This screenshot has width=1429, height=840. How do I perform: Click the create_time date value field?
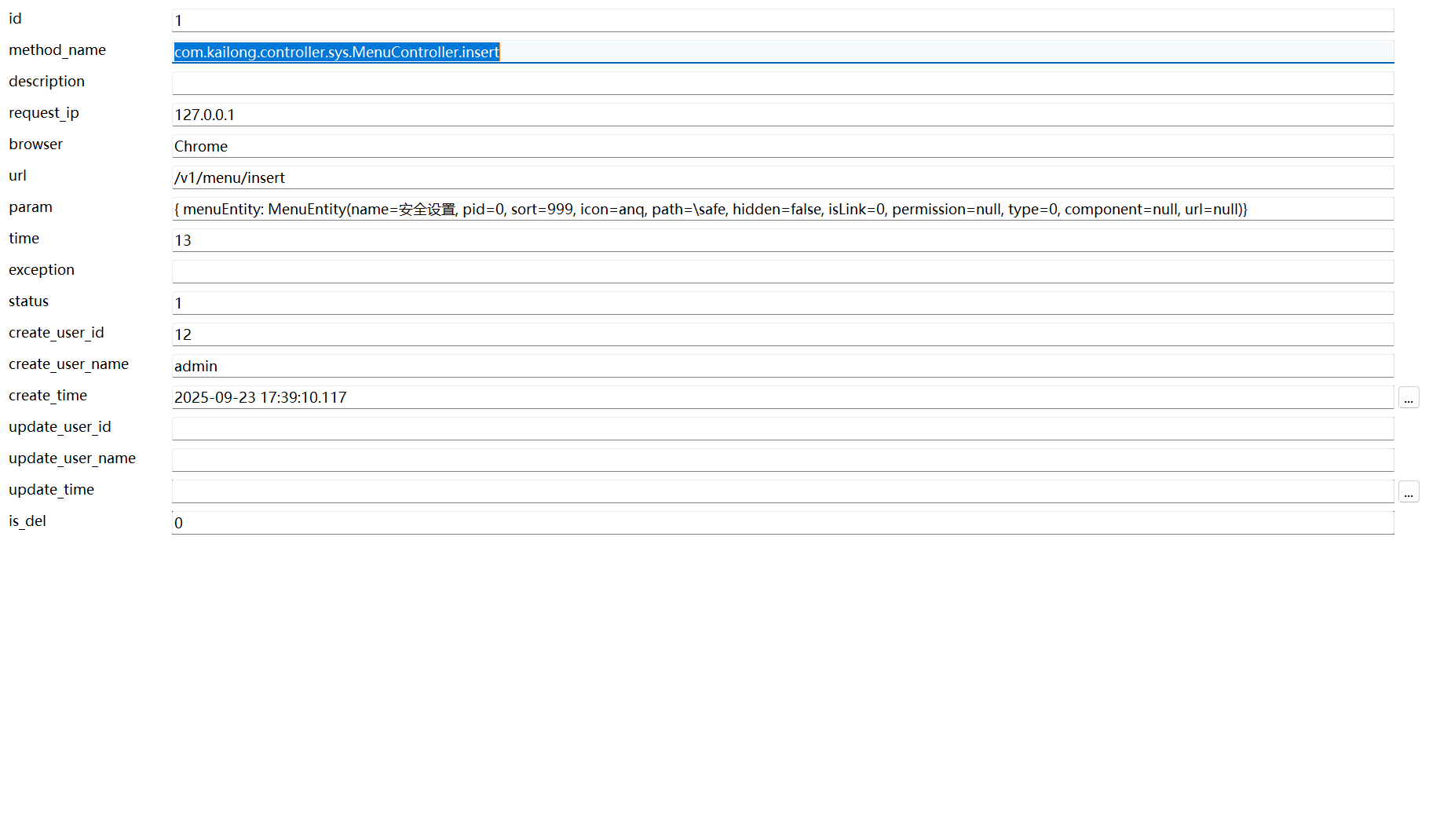(x=782, y=397)
